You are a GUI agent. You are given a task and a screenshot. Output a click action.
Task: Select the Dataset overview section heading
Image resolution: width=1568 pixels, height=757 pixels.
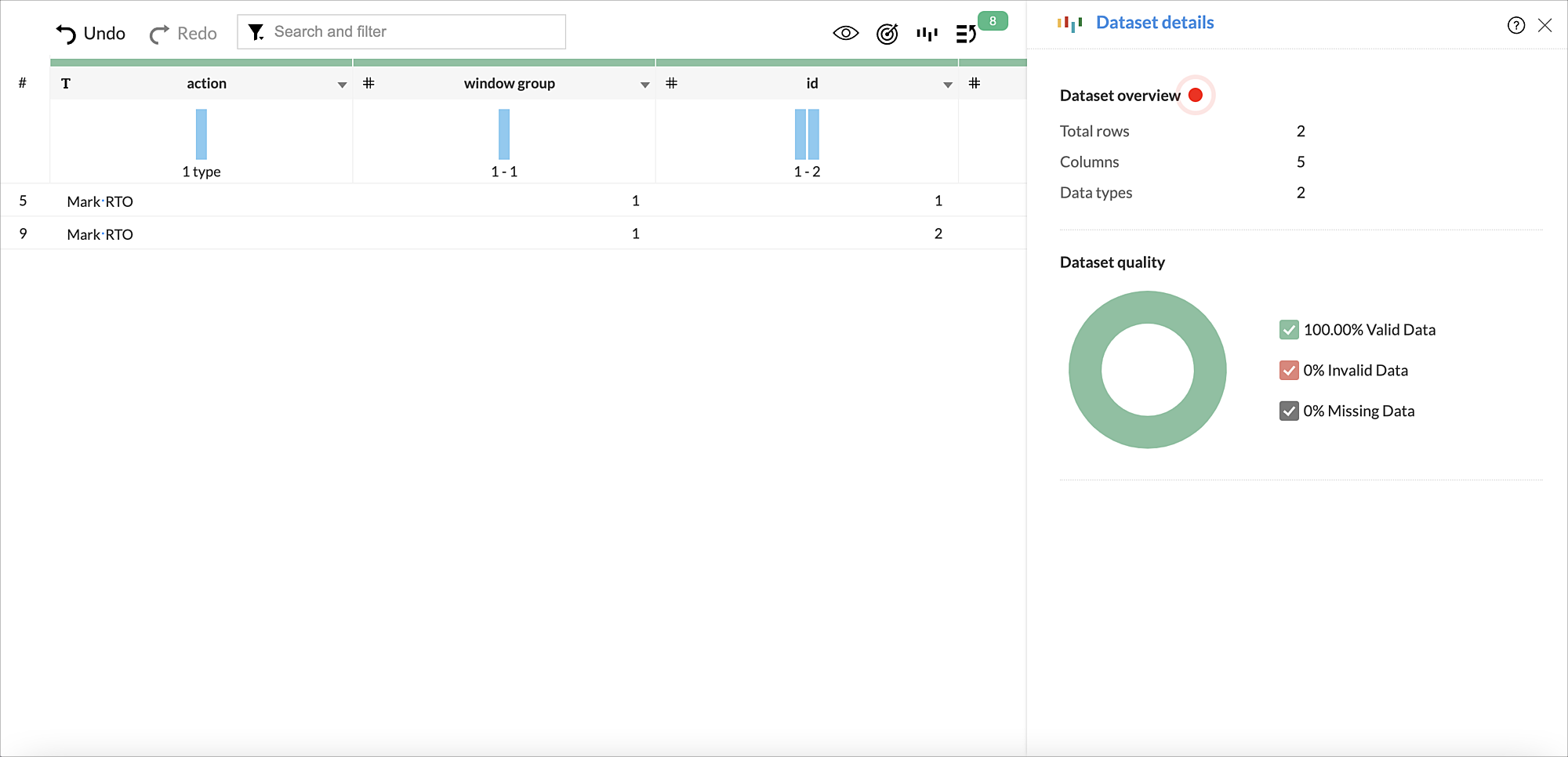click(x=1120, y=95)
